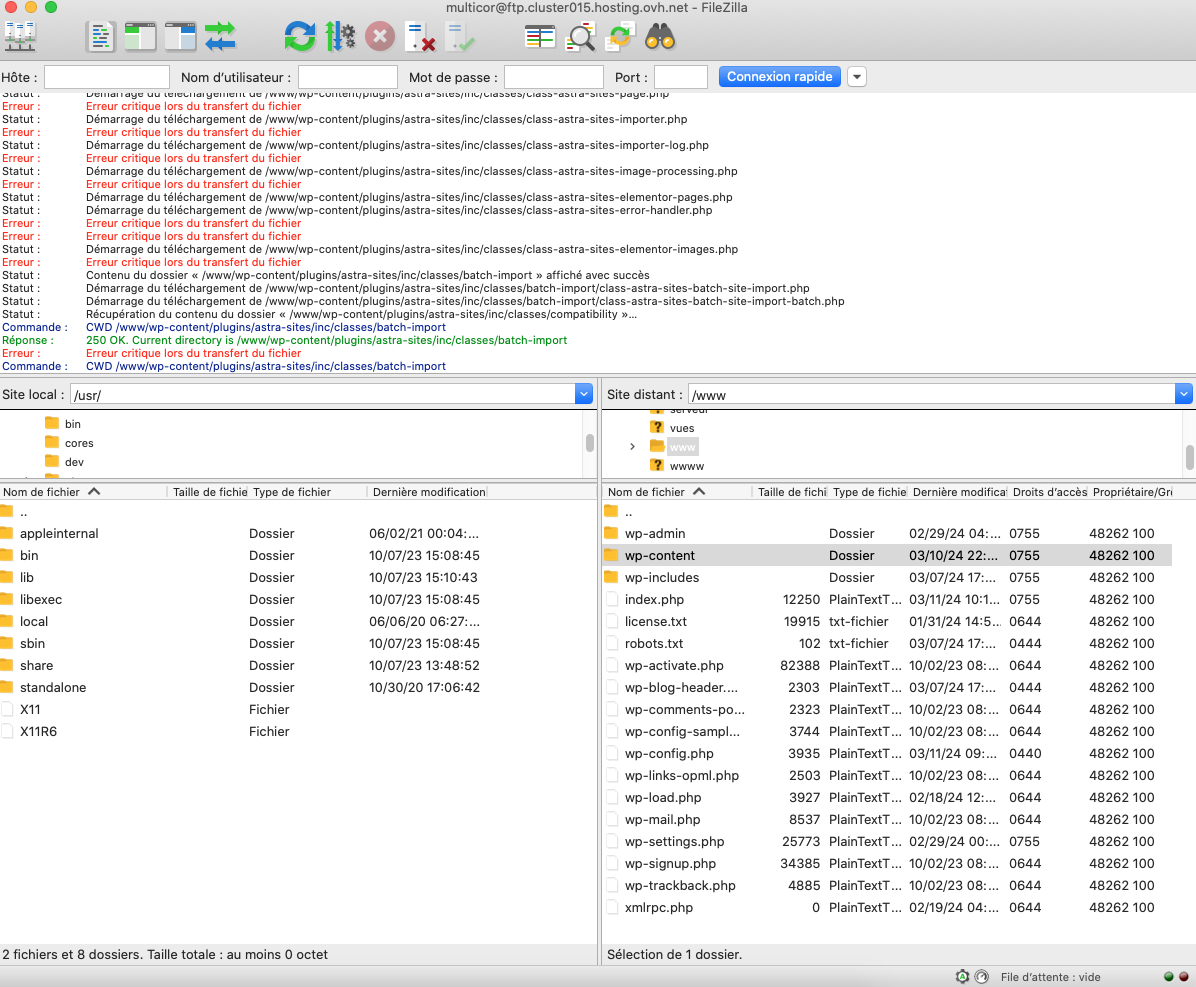The image size is (1196, 987).
Task: Select wp-config.php in the remote file list
Action: click(x=669, y=753)
